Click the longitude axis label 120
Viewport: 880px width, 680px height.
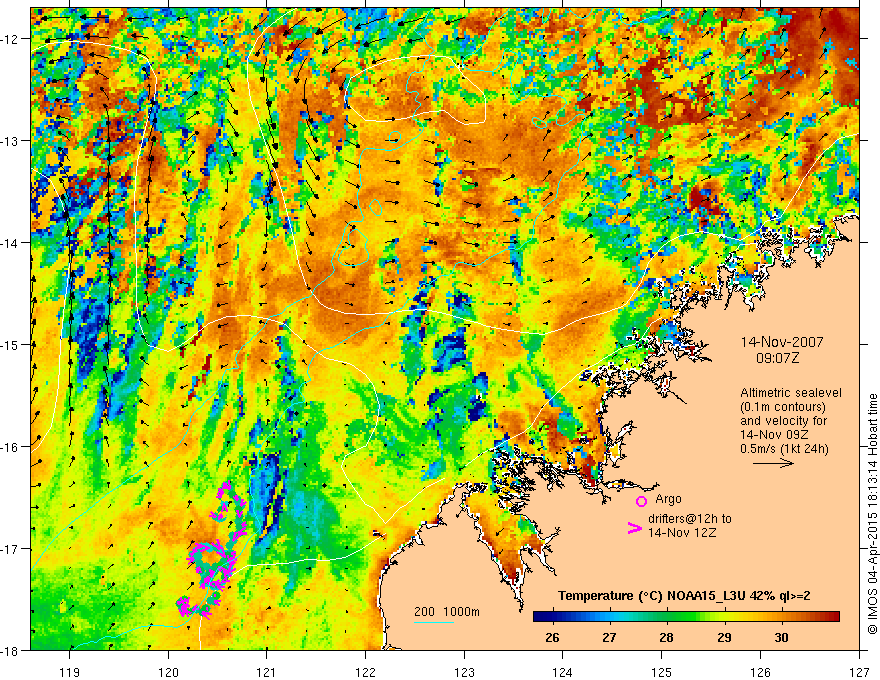pos(168,672)
